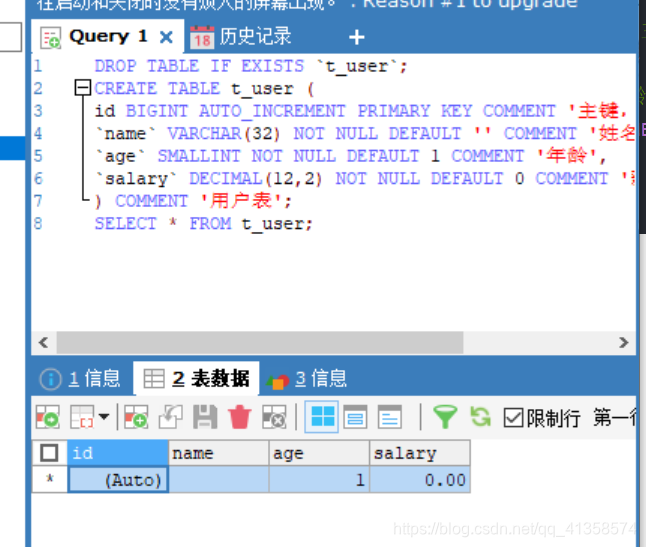This screenshot has height=547, width=646.
Task: Click the new row asterisk marker
Action: tap(50, 479)
